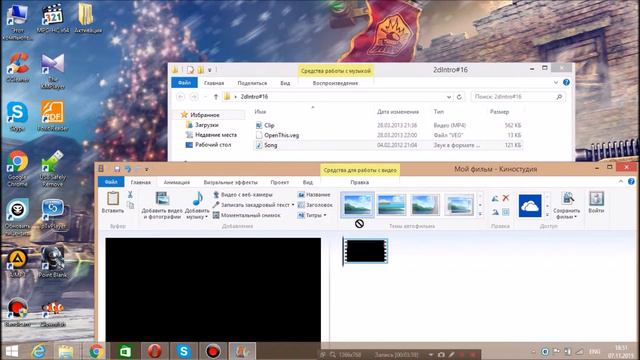Sort by Size (Размер) column in Explorer
Screen dimensions: 640x360
click(500, 111)
